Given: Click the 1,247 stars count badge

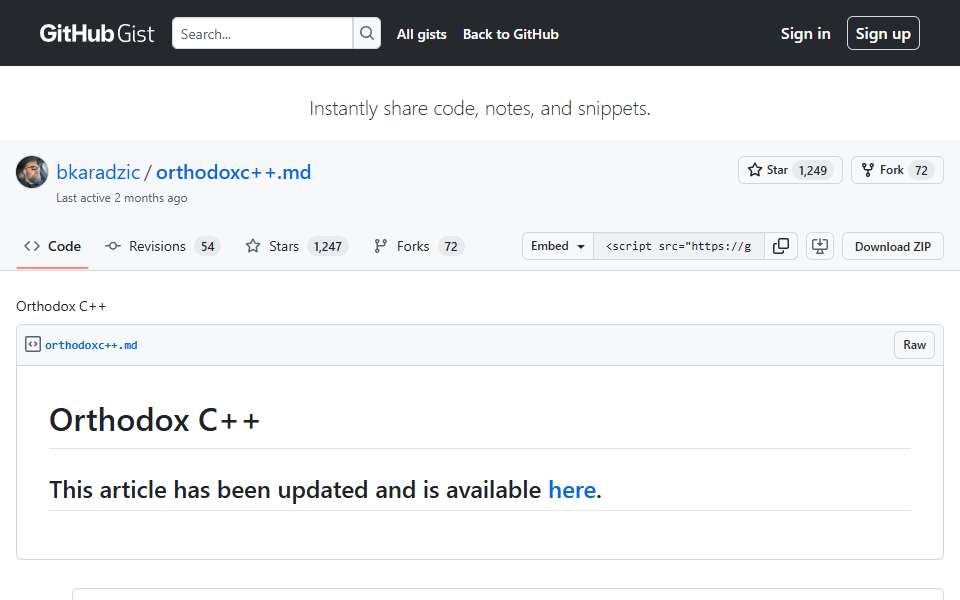Looking at the screenshot, I should [x=328, y=247].
